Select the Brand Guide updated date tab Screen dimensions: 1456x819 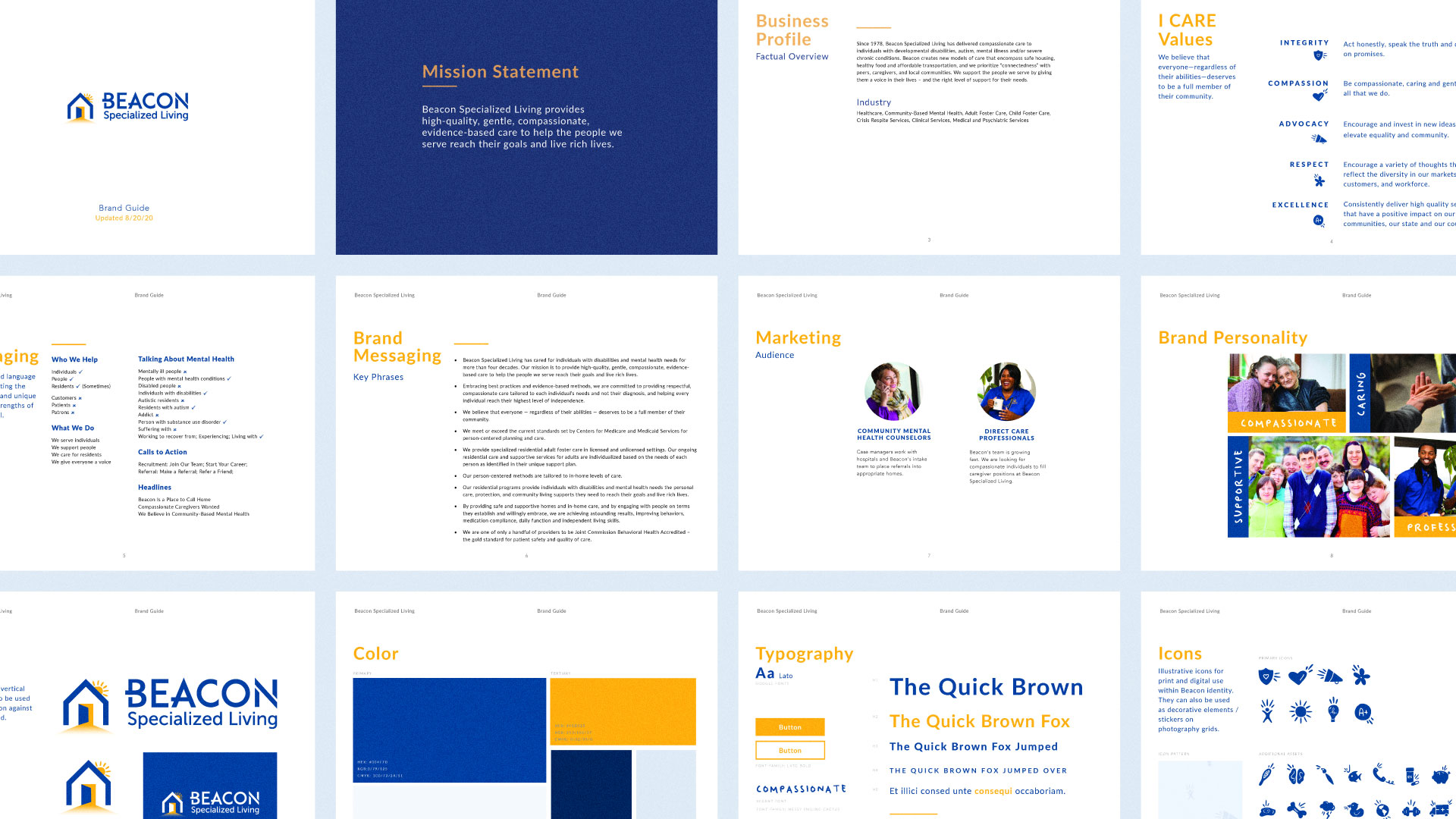point(125,218)
